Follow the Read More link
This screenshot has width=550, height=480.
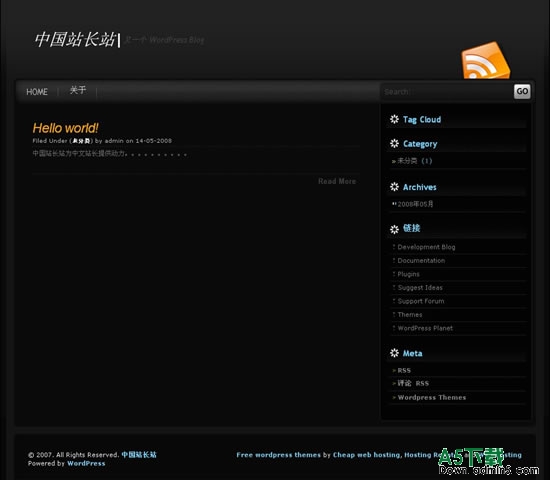tap(337, 181)
